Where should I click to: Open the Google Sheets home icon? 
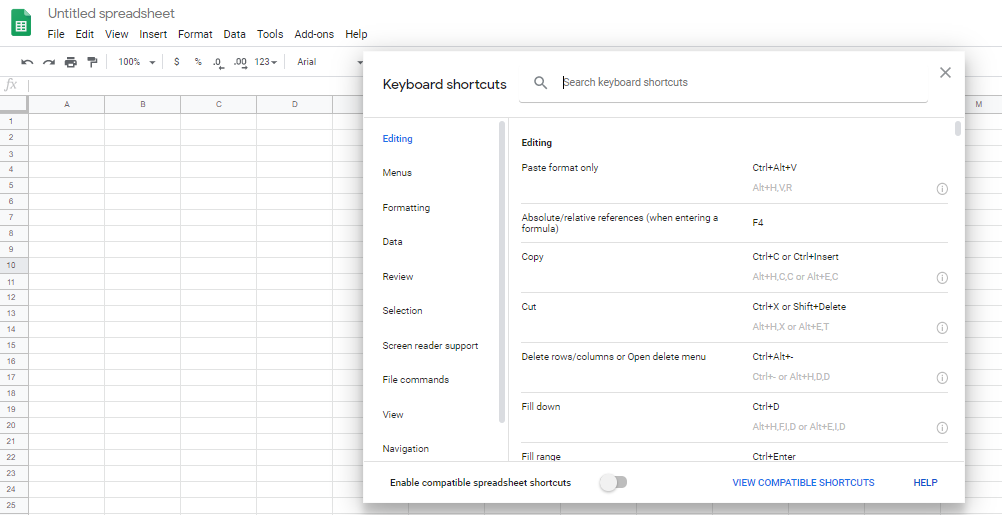[21, 23]
